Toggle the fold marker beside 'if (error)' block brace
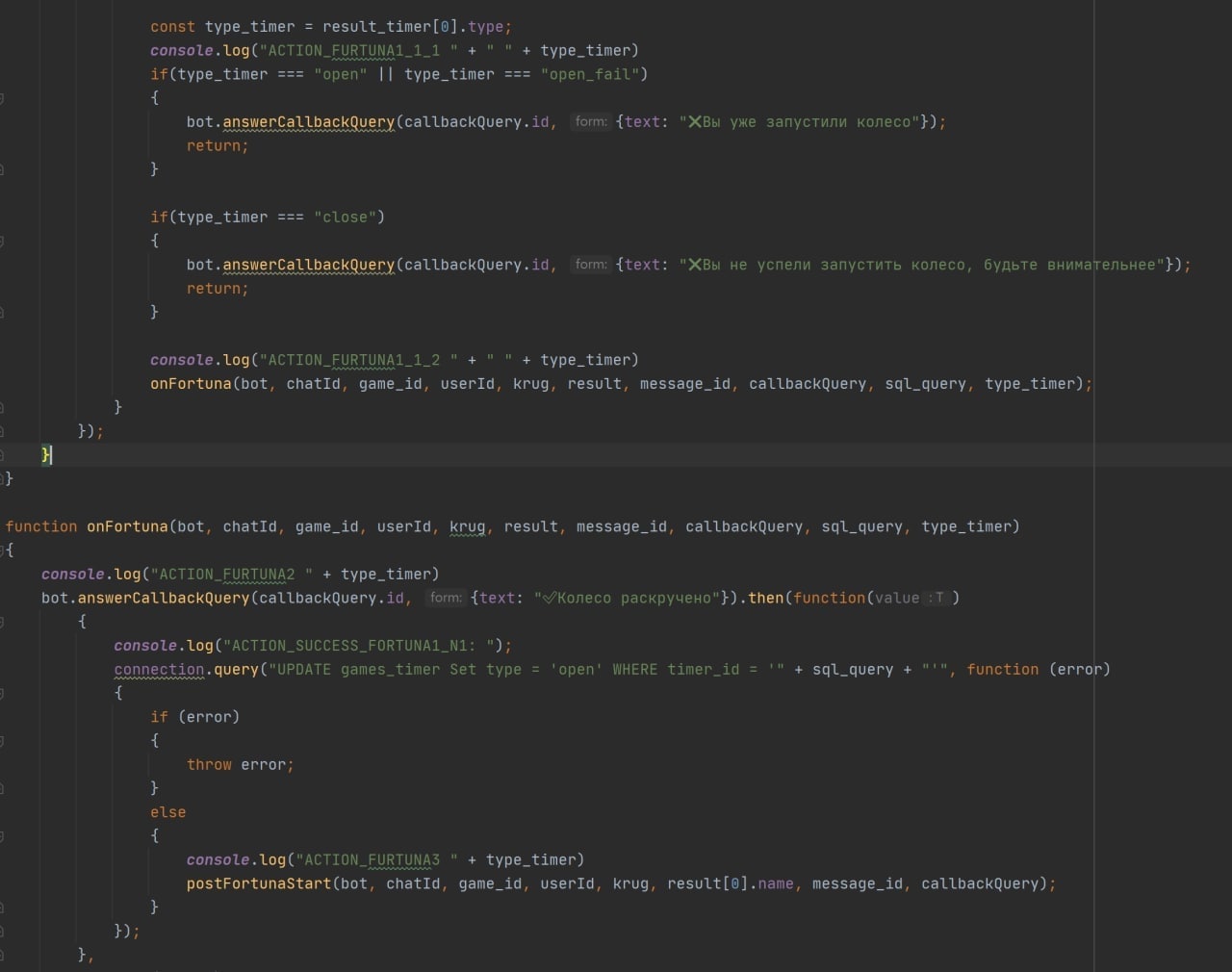Screen dimensions: 1232x972 click(x=3, y=741)
